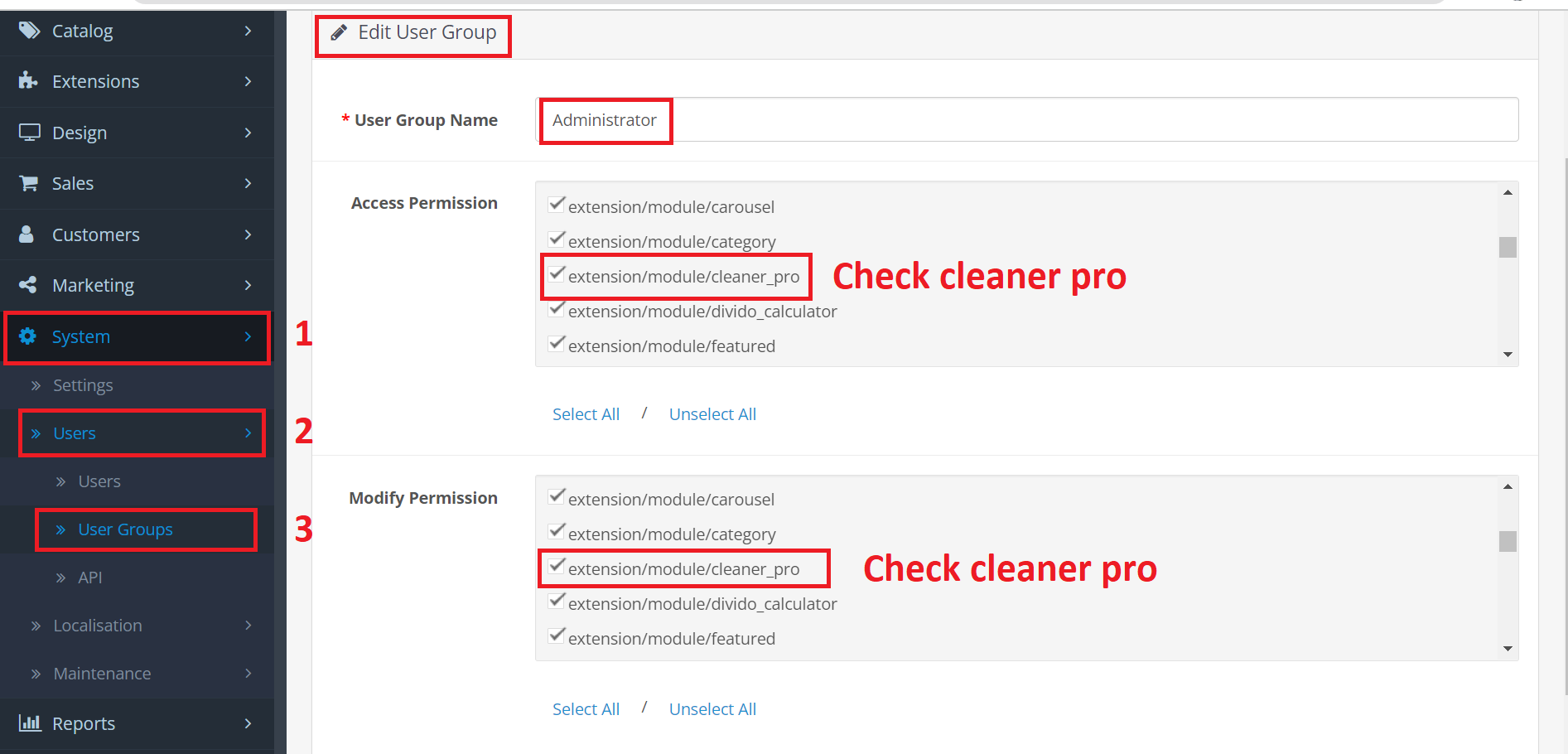Expand the Maintenance submenu chevron

[x=248, y=674]
